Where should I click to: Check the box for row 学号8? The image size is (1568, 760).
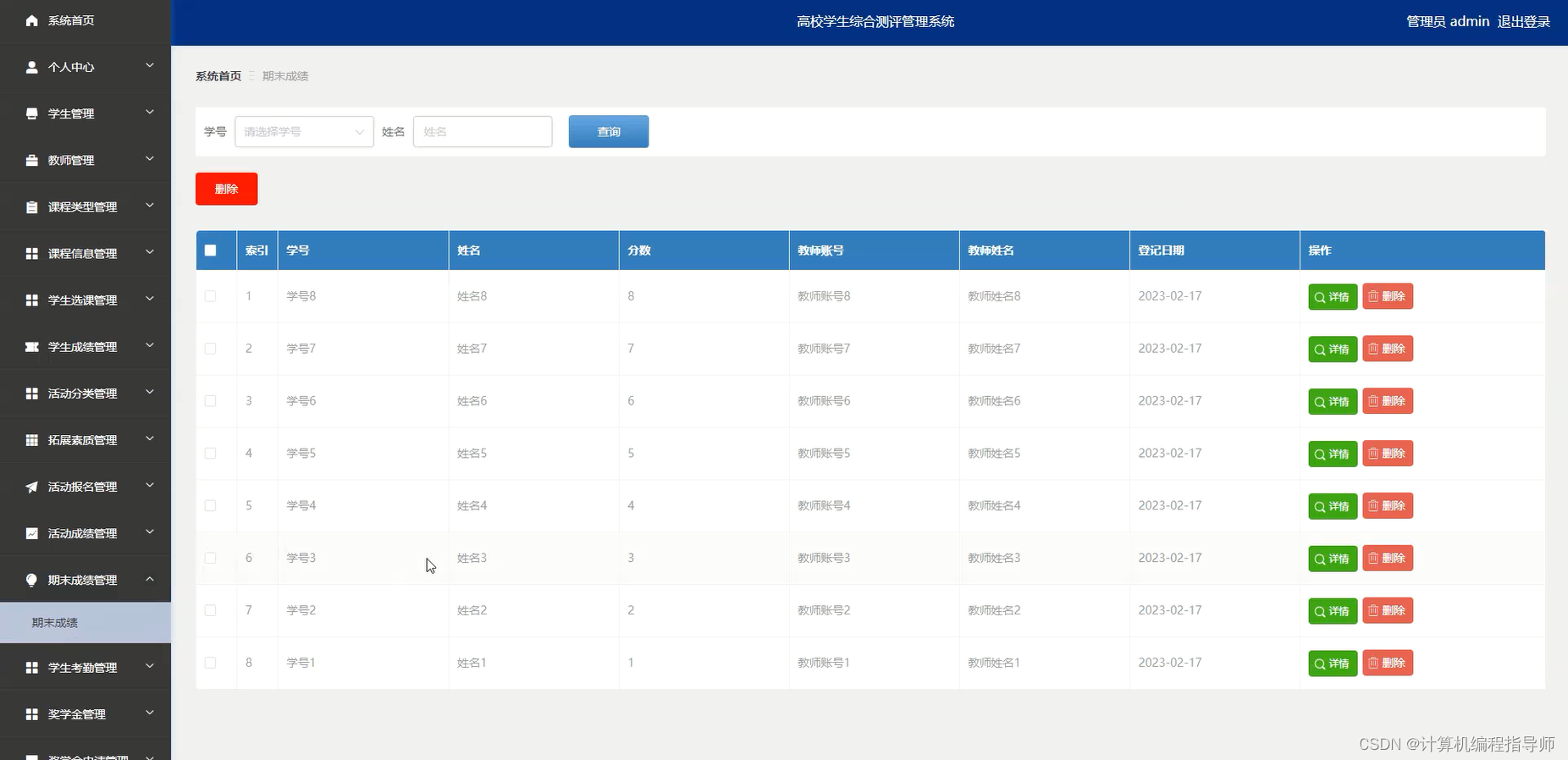(211, 296)
